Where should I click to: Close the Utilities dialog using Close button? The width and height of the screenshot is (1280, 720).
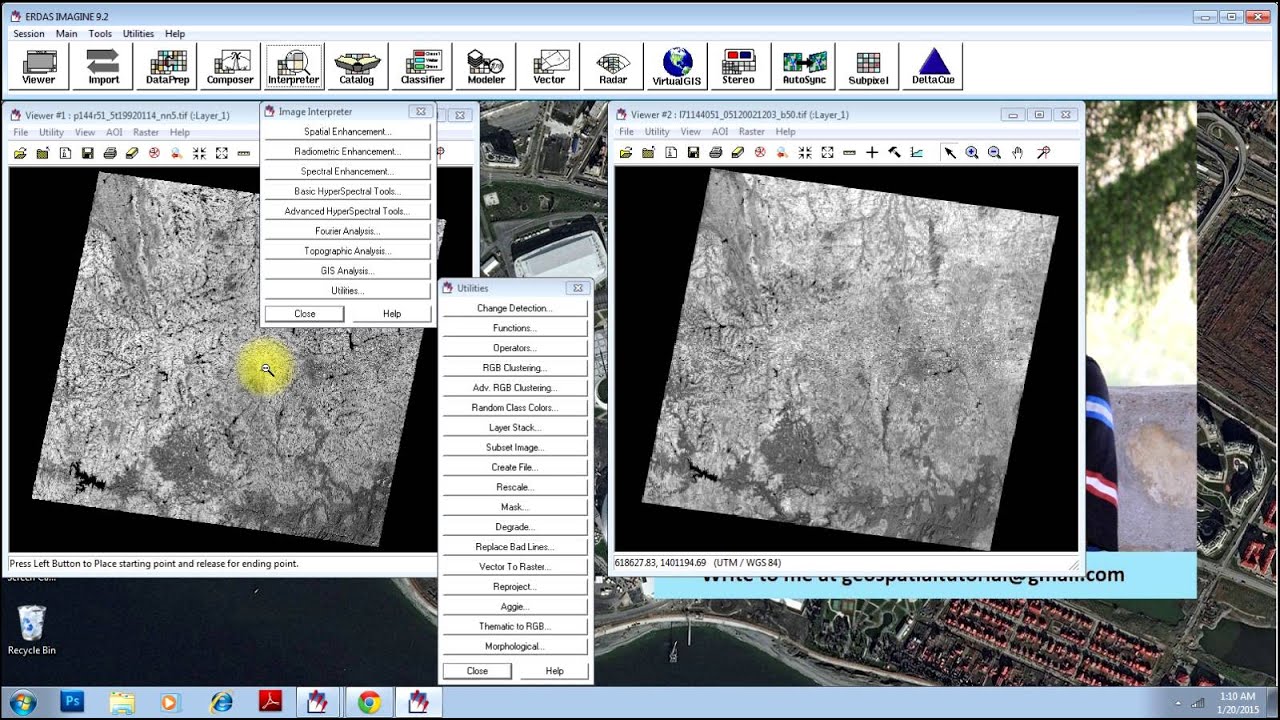point(477,671)
